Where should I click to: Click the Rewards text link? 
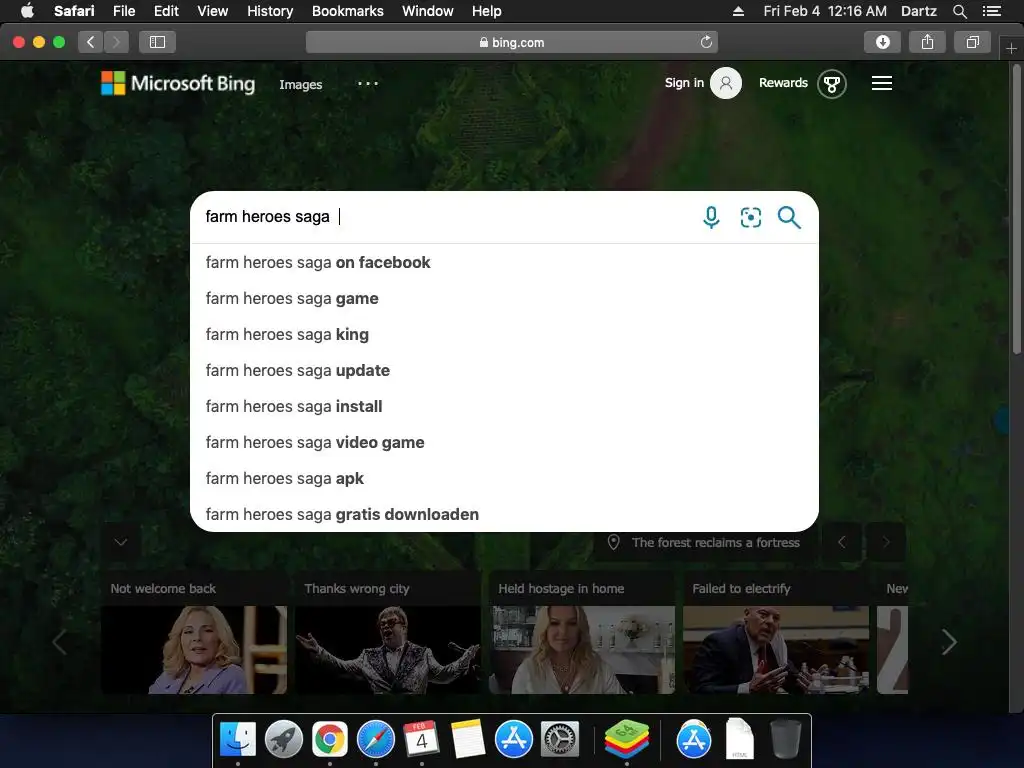[783, 83]
